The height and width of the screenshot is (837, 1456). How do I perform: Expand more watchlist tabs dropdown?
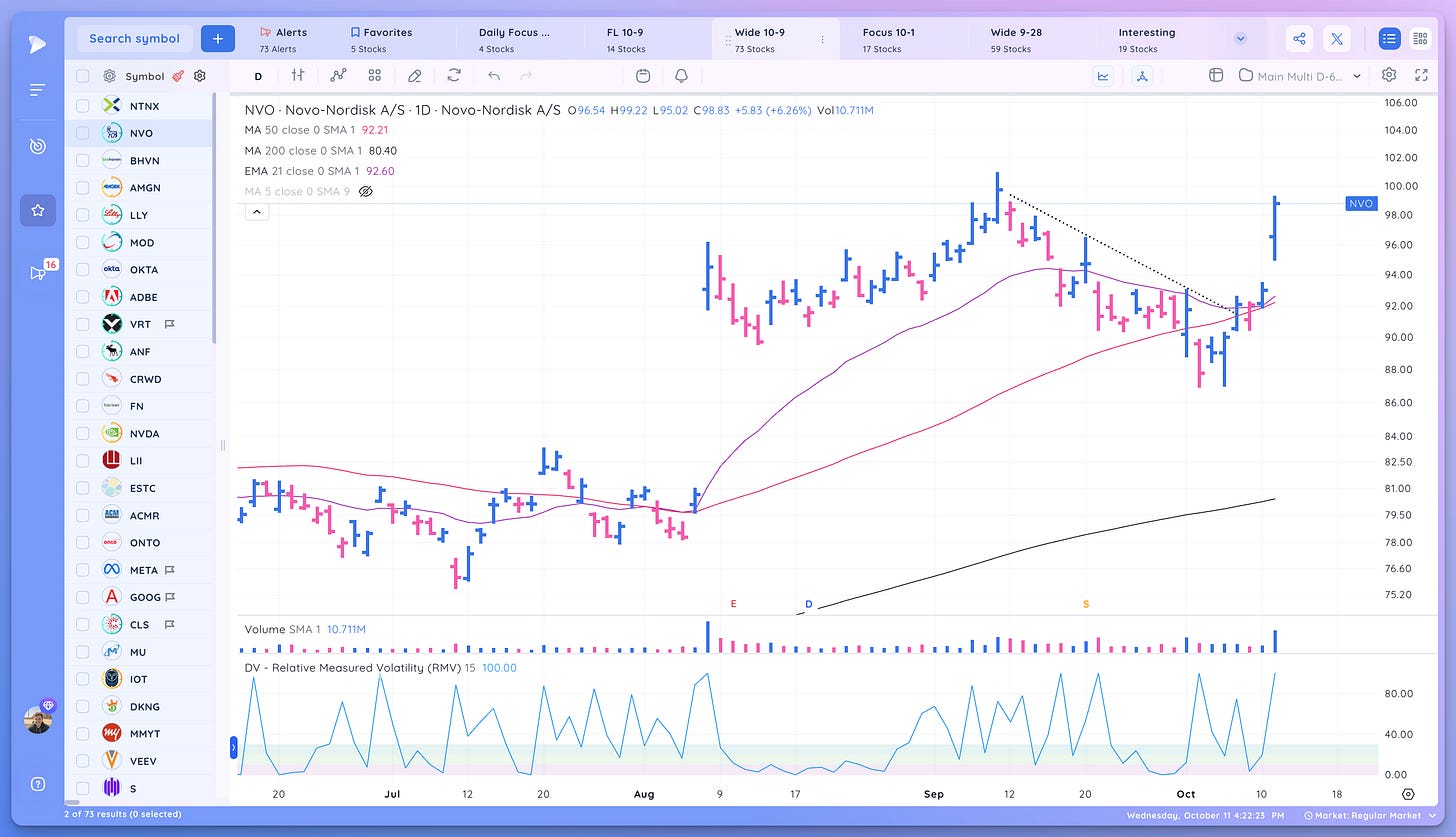tap(1240, 39)
